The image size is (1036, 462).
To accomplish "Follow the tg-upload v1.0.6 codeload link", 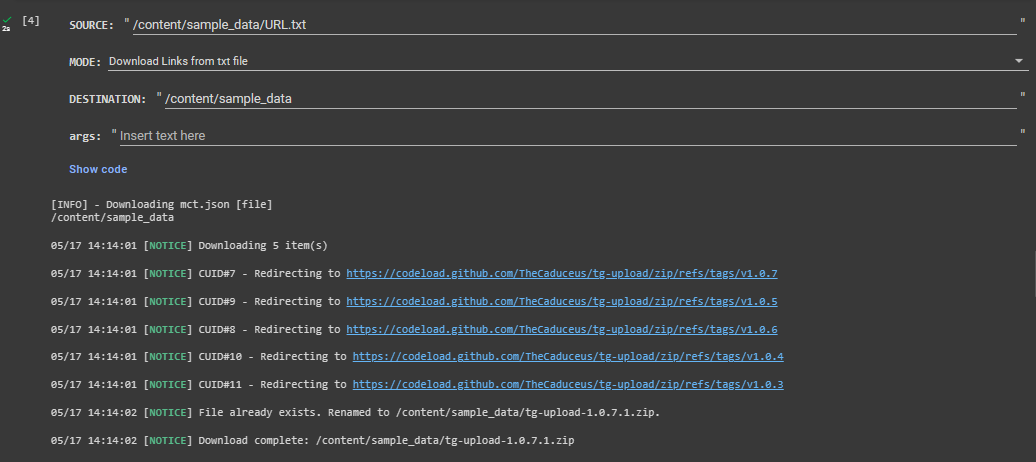I will [x=561, y=329].
